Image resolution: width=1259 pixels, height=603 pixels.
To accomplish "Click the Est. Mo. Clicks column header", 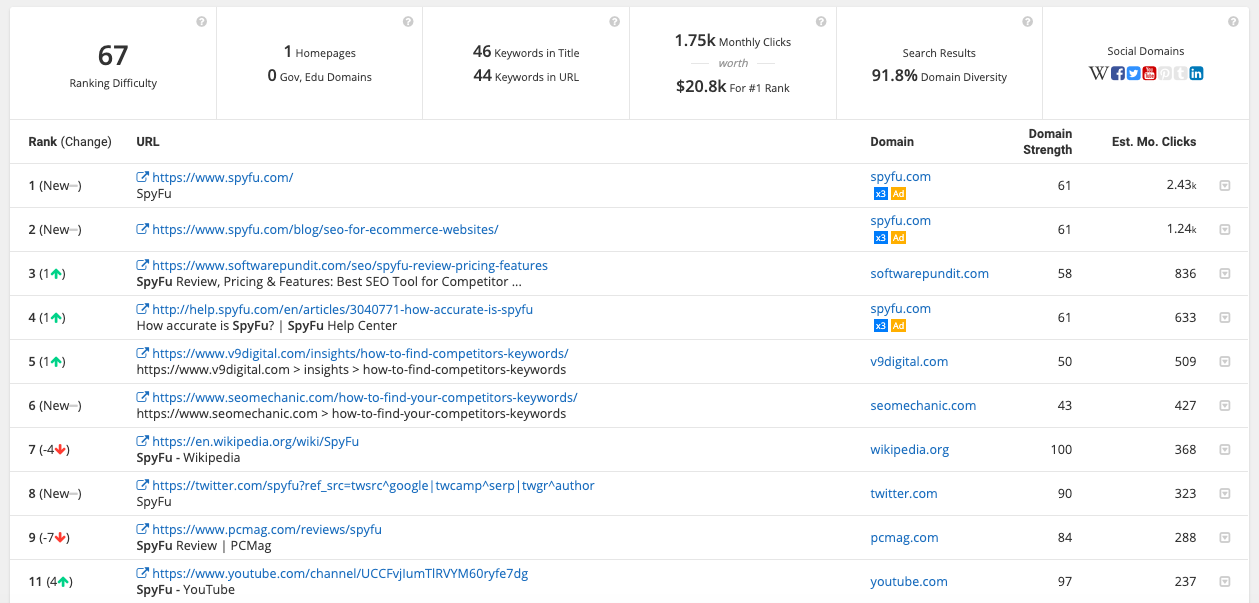I will (x=1154, y=142).
